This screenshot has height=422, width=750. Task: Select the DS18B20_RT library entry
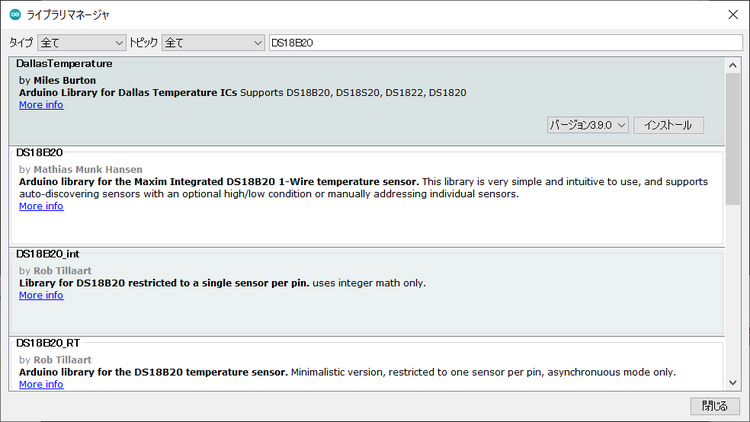(x=366, y=364)
